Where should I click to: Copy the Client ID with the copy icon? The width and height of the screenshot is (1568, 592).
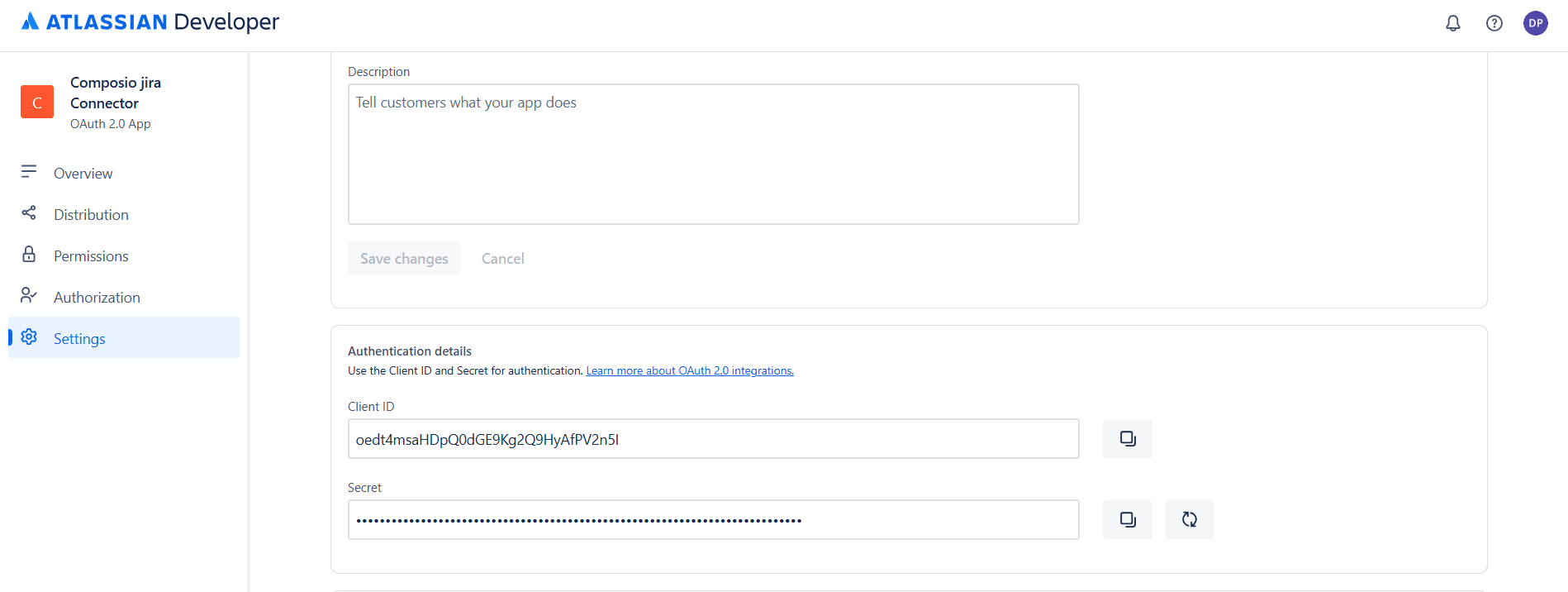[x=1128, y=438]
